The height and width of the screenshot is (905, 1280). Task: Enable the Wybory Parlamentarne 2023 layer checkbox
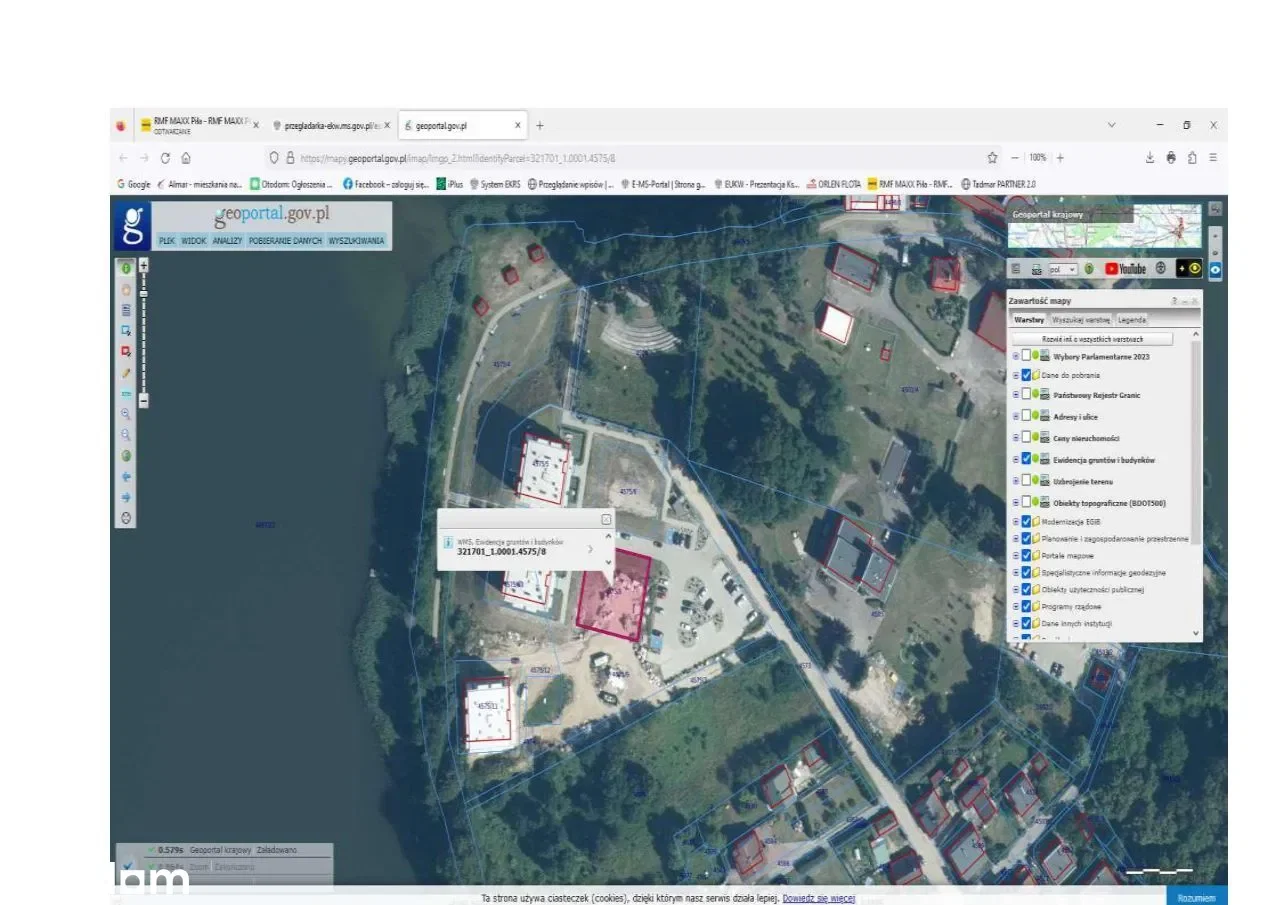tap(1026, 356)
